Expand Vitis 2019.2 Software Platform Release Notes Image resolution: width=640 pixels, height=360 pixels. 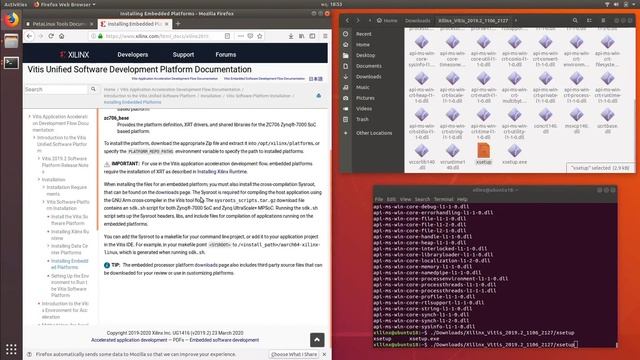click(39, 158)
